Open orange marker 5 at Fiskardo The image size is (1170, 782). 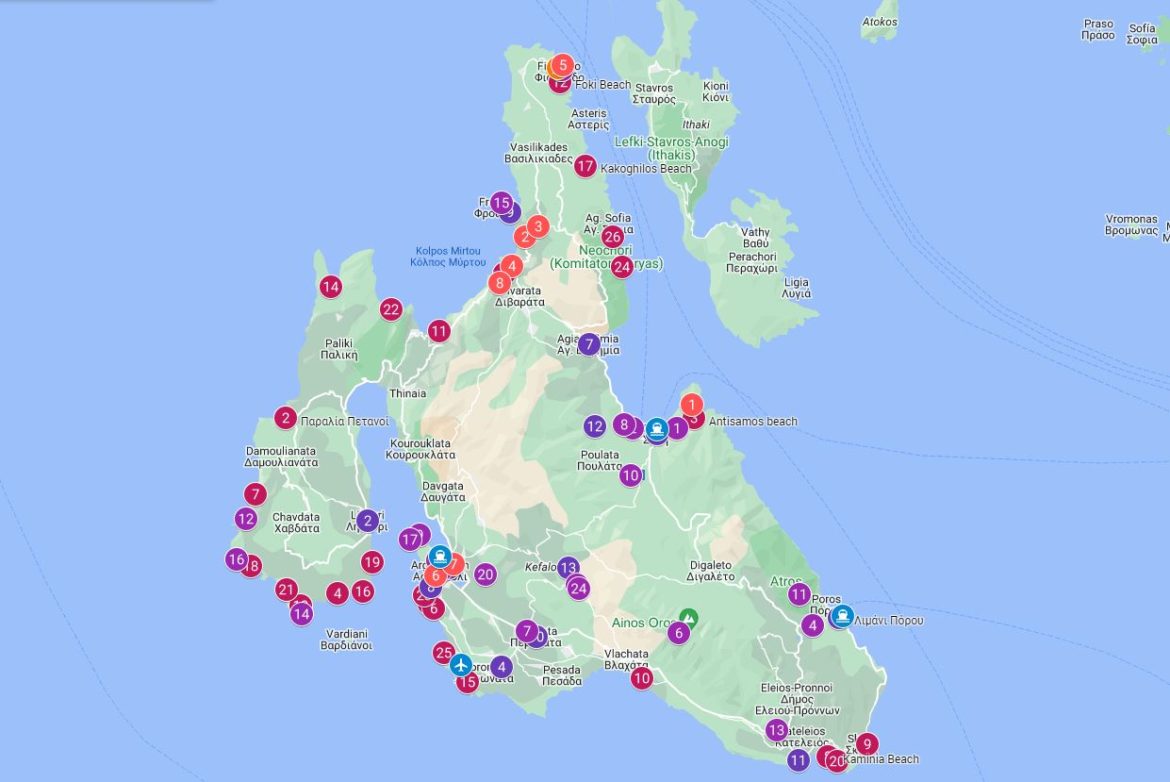pos(562,65)
